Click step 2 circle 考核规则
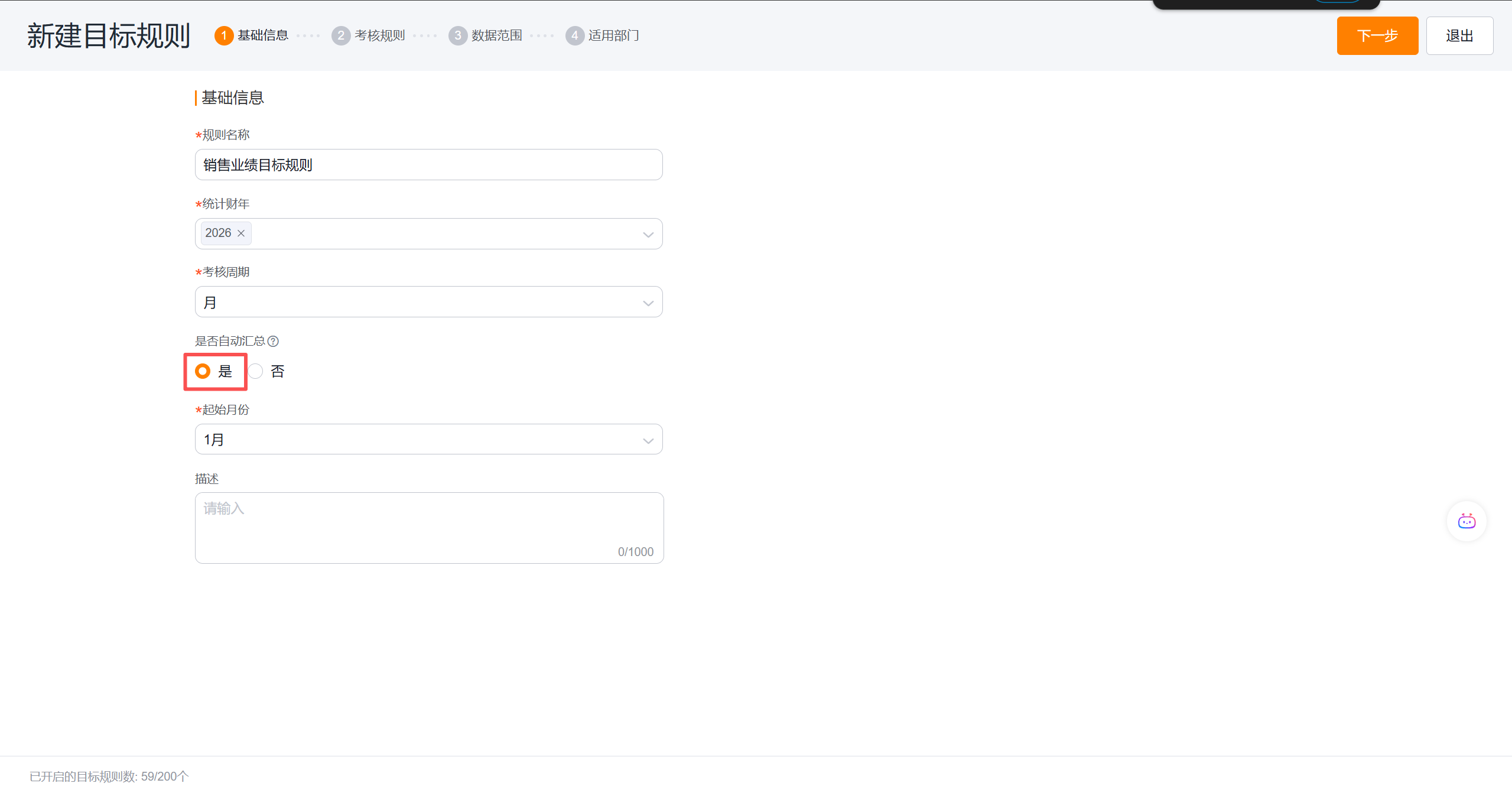Viewport: 1512px width, 796px height. tap(341, 35)
